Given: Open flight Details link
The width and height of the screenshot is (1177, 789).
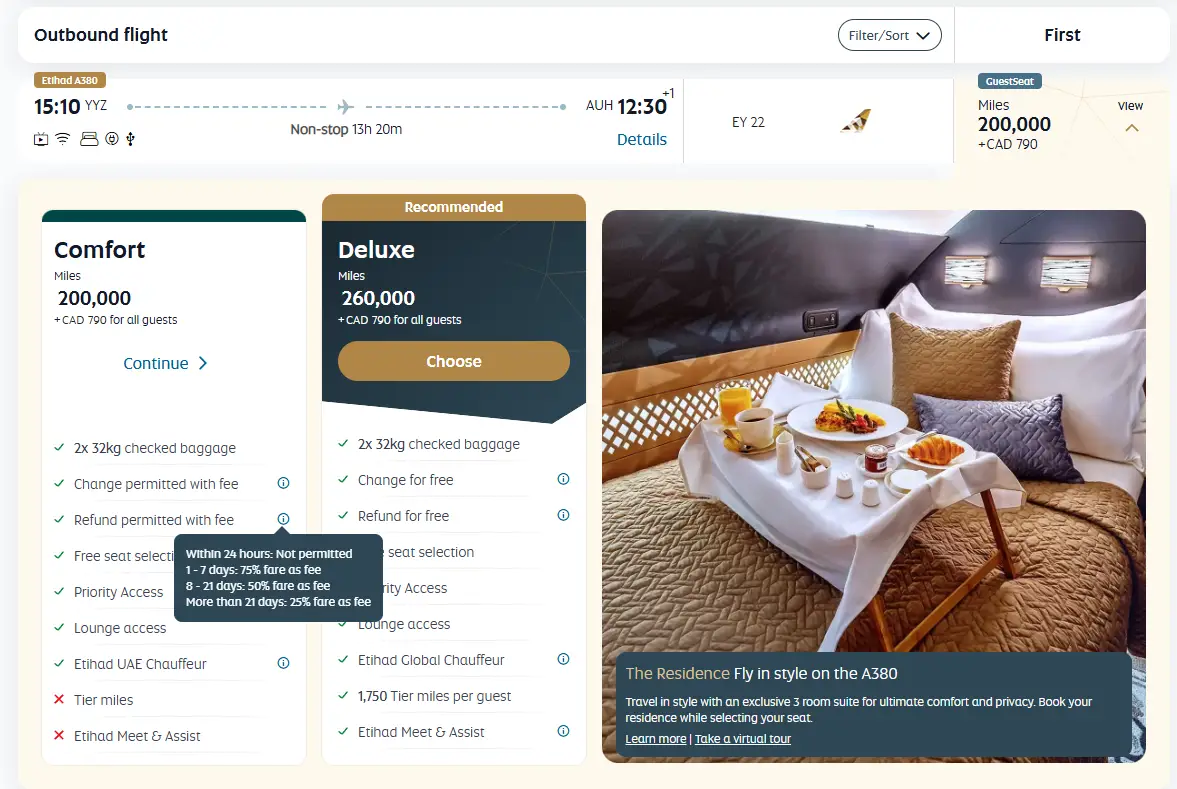Looking at the screenshot, I should pos(642,140).
